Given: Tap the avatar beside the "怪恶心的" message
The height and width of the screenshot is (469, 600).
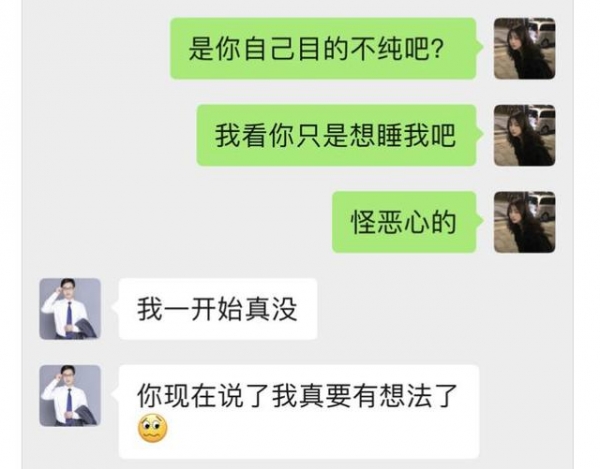Looking at the screenshot, I should pyautogui.click(x=524, y=222).
